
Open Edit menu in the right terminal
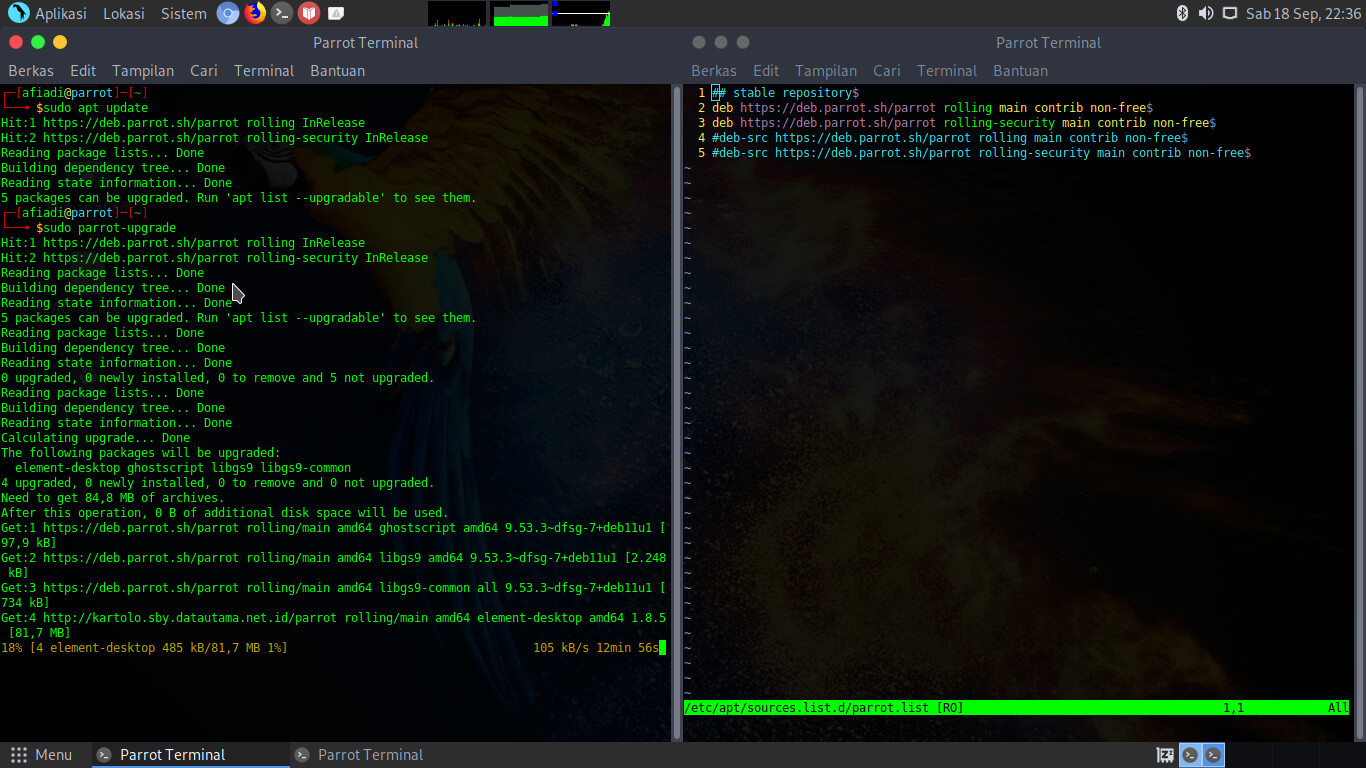[766, 71]
